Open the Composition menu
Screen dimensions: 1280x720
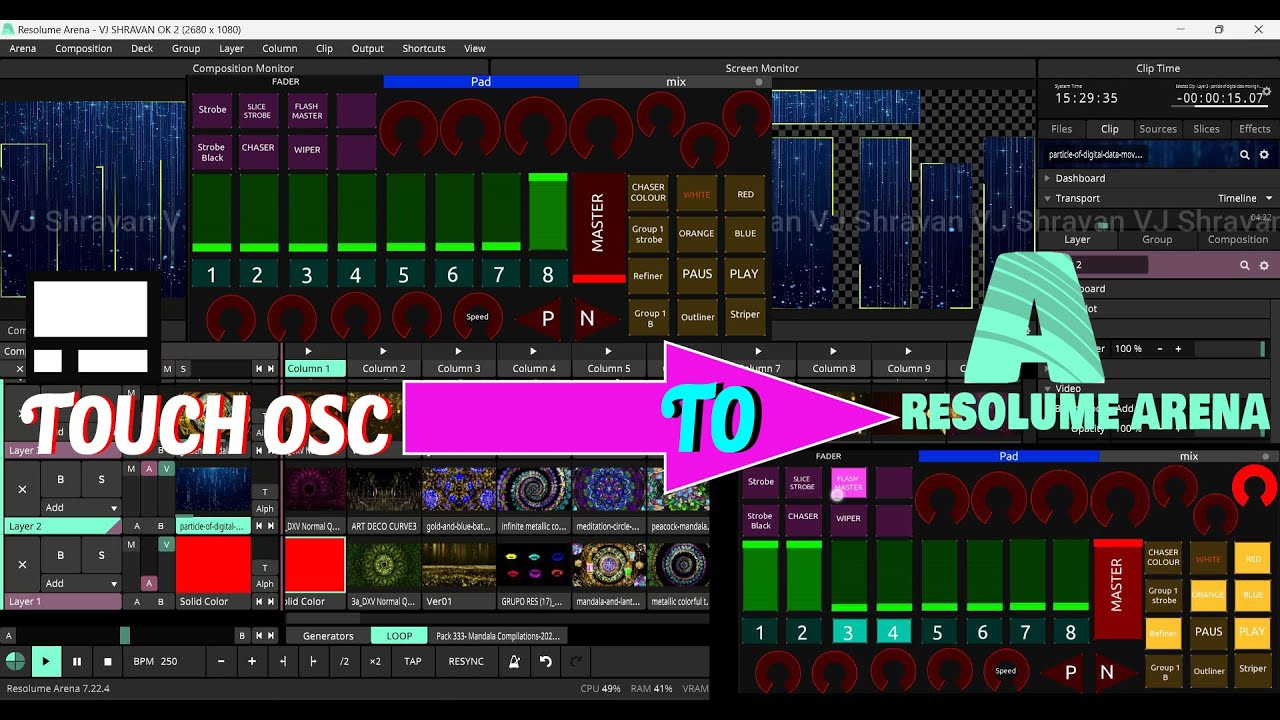pyautogui.click(x=84, y=48)
